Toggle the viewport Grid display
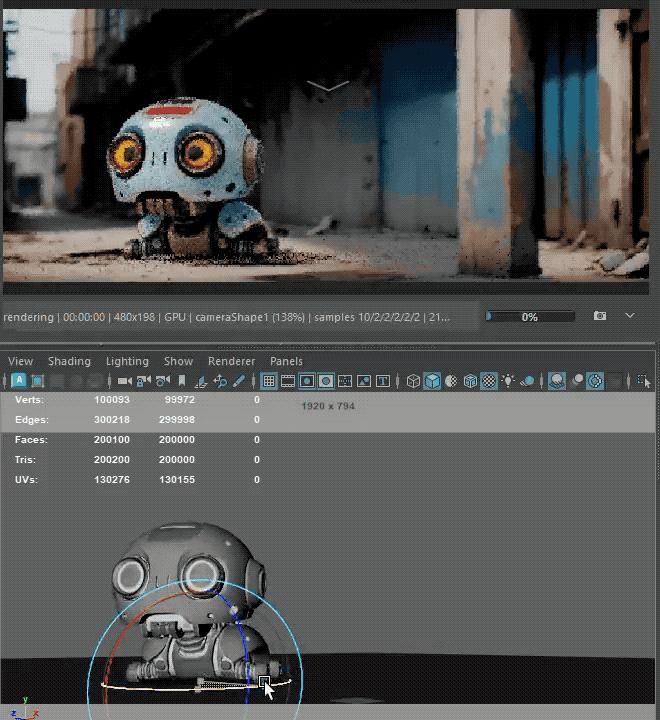This screenshot has height=720, width=660. coord(269,381)
